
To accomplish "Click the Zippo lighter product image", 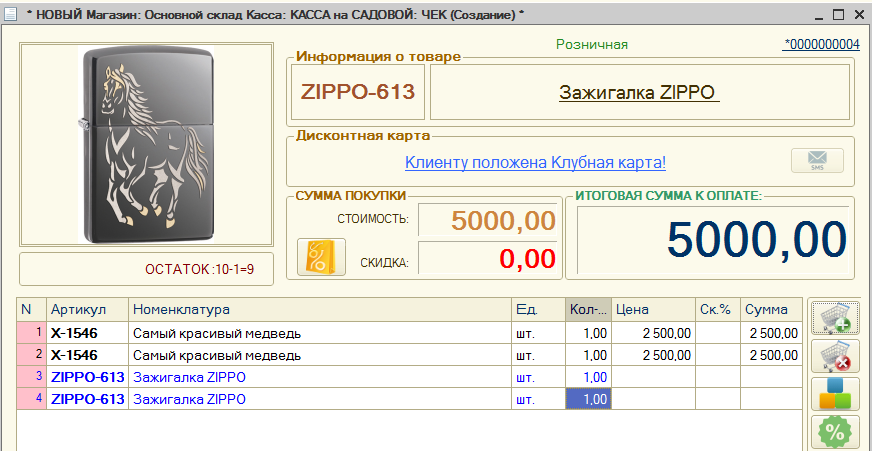I will click(x=146, y=145).
